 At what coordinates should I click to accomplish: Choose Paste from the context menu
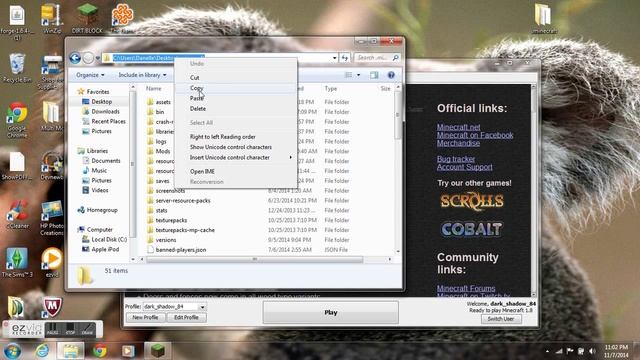236,98
